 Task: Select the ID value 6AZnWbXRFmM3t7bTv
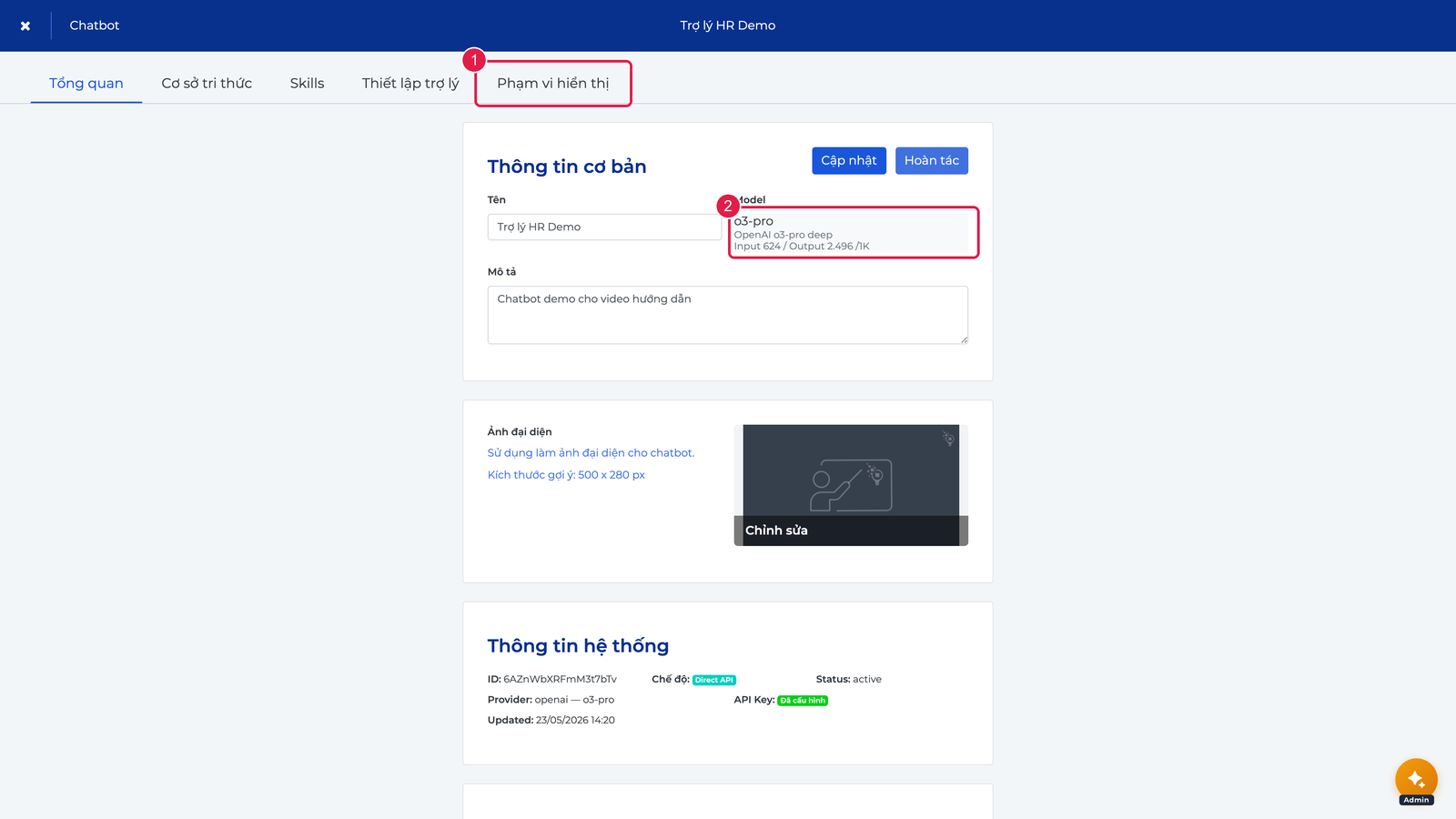(x=560, y=679)
